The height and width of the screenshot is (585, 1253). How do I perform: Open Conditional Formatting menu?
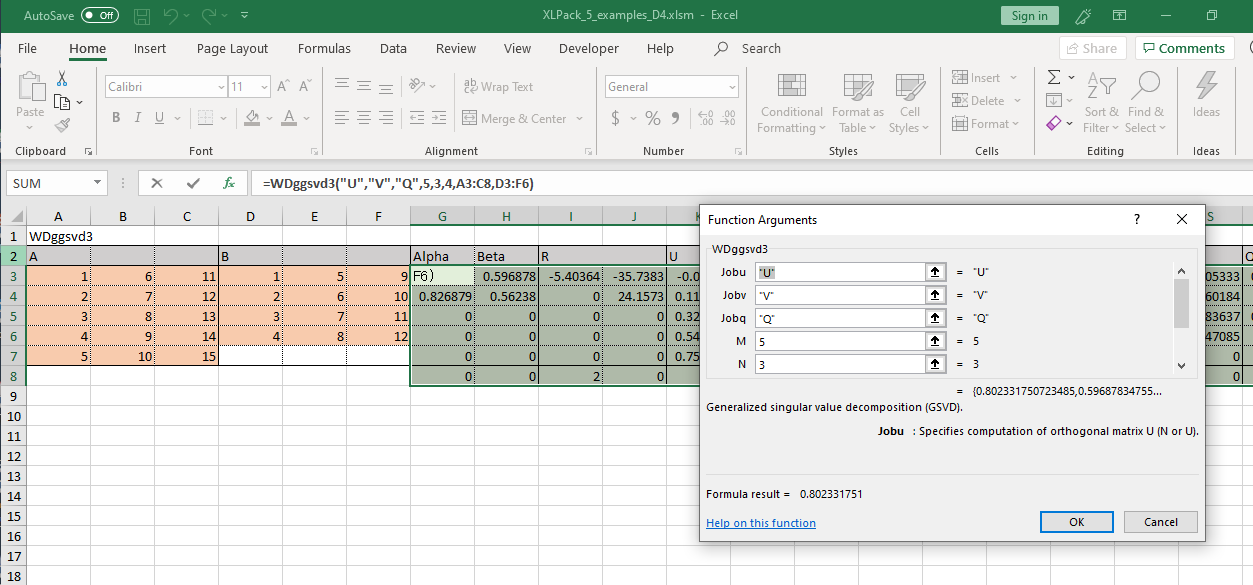coord(791,102)
